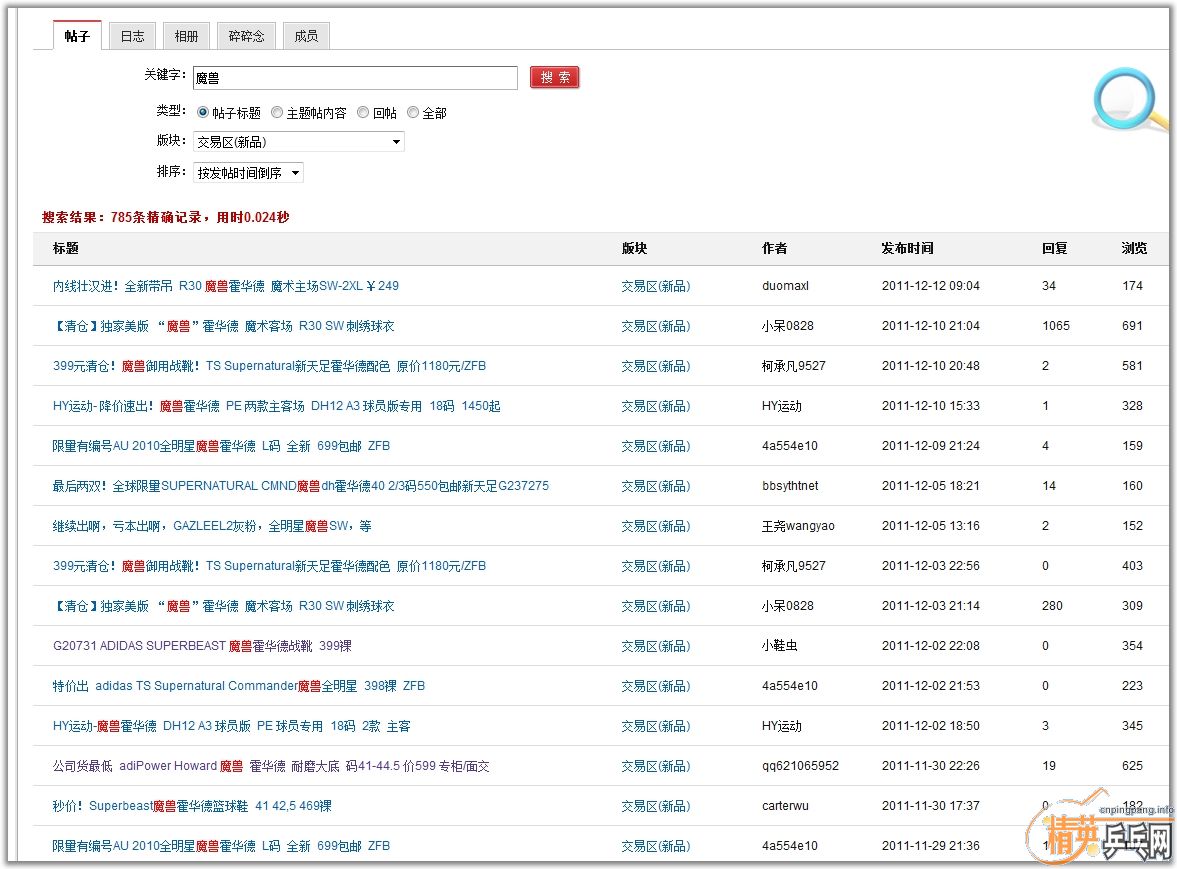This screenshot has width=1177, height=869.
Task: Switch to the 日志 tab
Action: pyautogui.click(x=132, y=36)
